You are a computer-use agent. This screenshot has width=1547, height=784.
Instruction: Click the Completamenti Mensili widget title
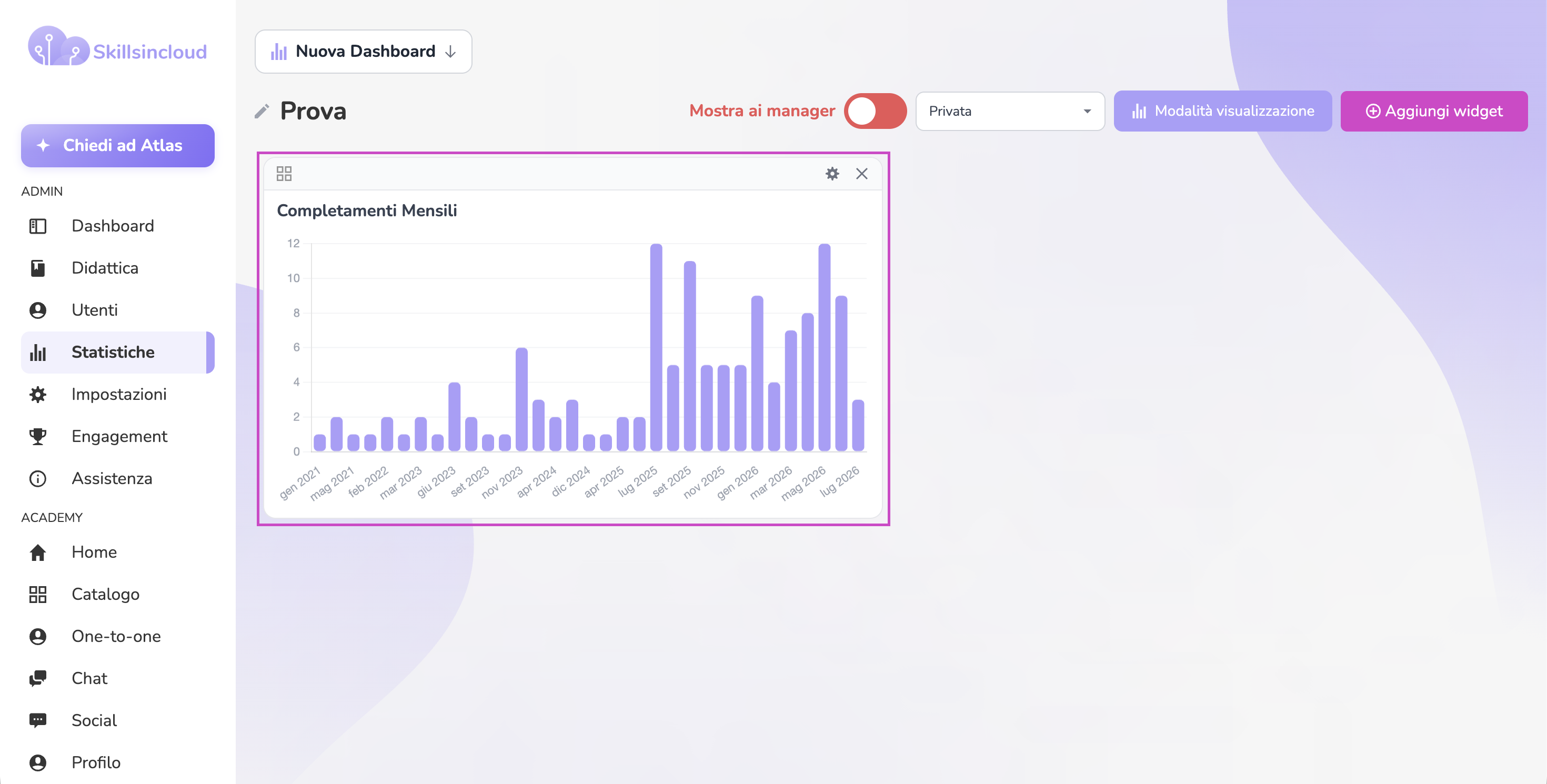(366, 210)
